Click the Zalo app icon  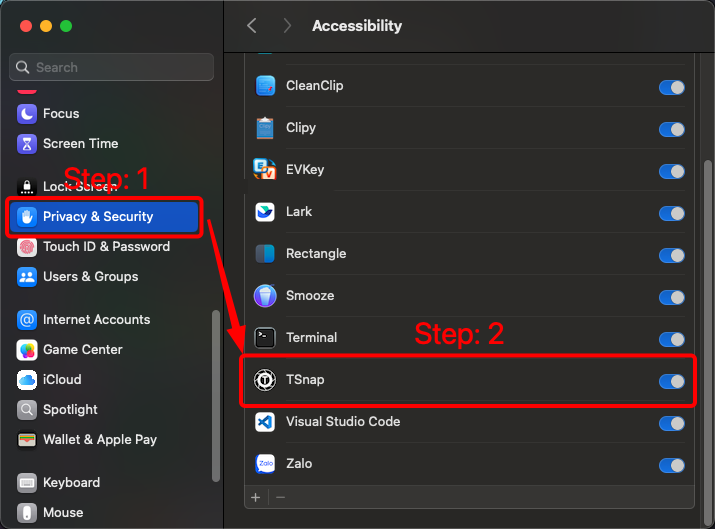[x=265, y=464]
